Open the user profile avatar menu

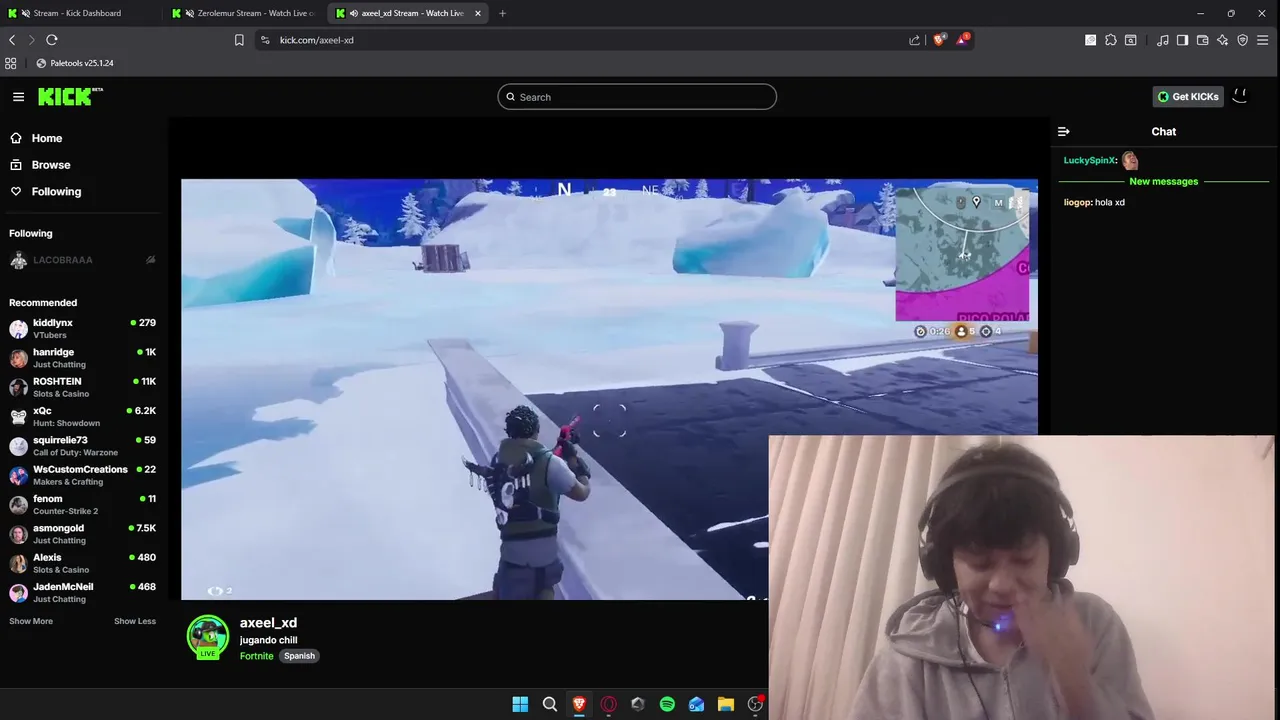coord(1240,96)
